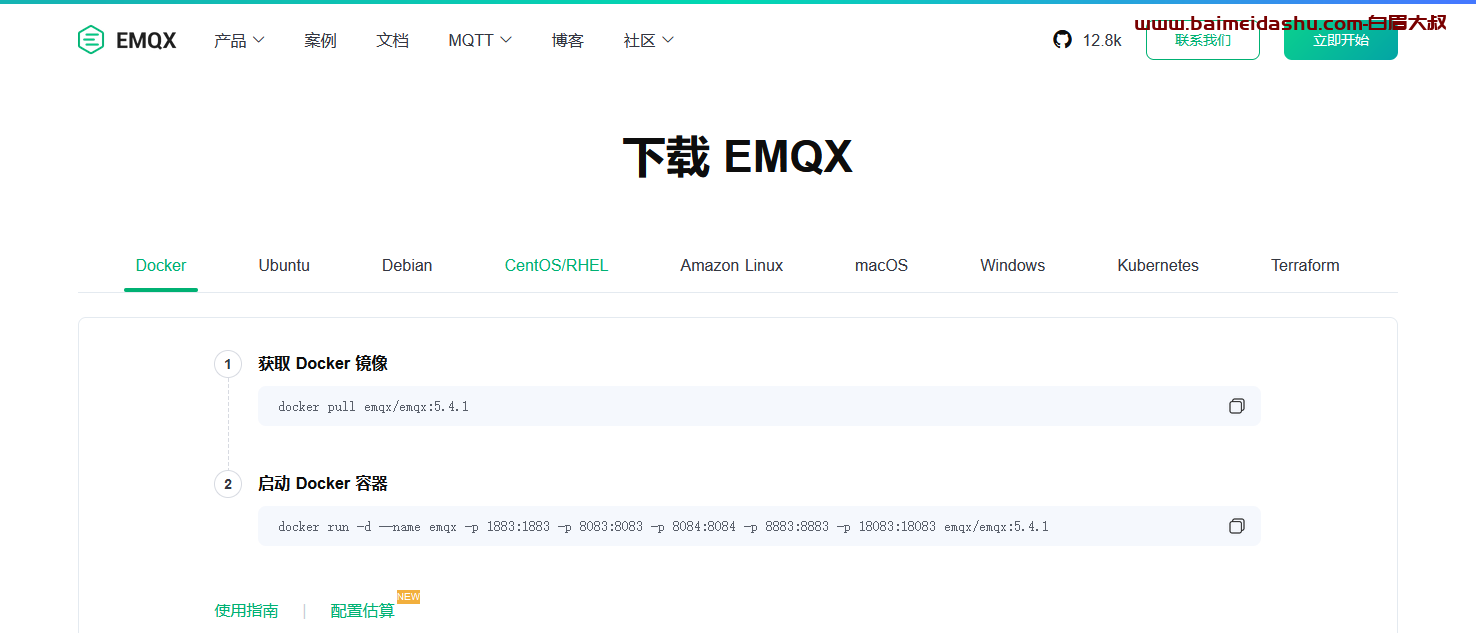Switch to the Docker tab
The height and width of the screenshot is (633, 1476).
click(x=161, y=265)
